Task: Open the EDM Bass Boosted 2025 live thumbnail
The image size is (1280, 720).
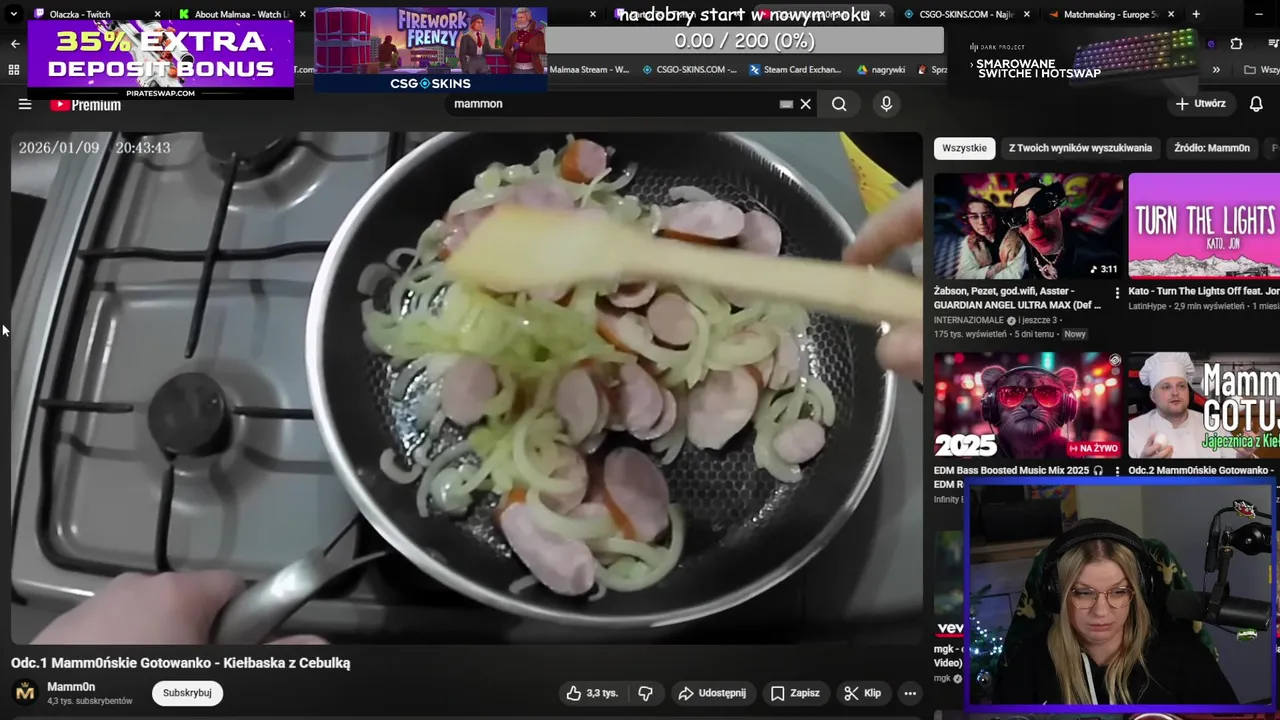Action: [1028, 405]
